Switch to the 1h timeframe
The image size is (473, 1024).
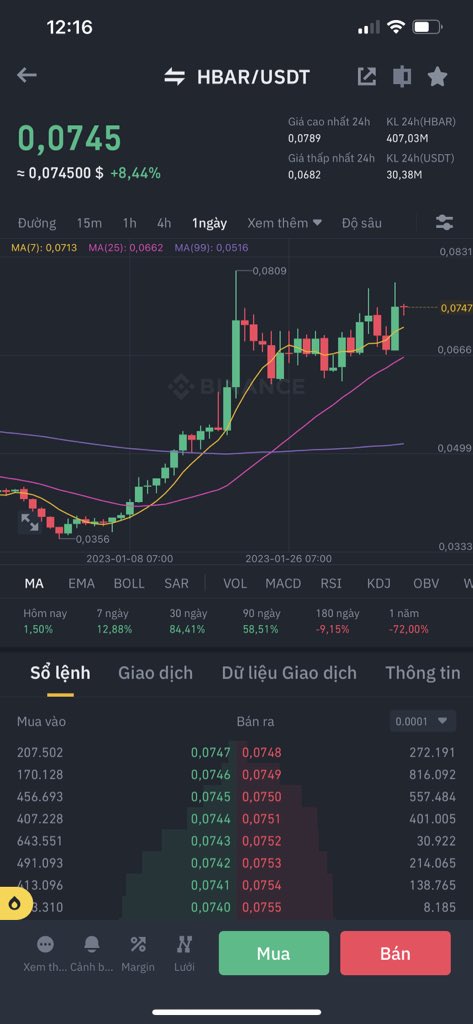click(x=129, y=223)
